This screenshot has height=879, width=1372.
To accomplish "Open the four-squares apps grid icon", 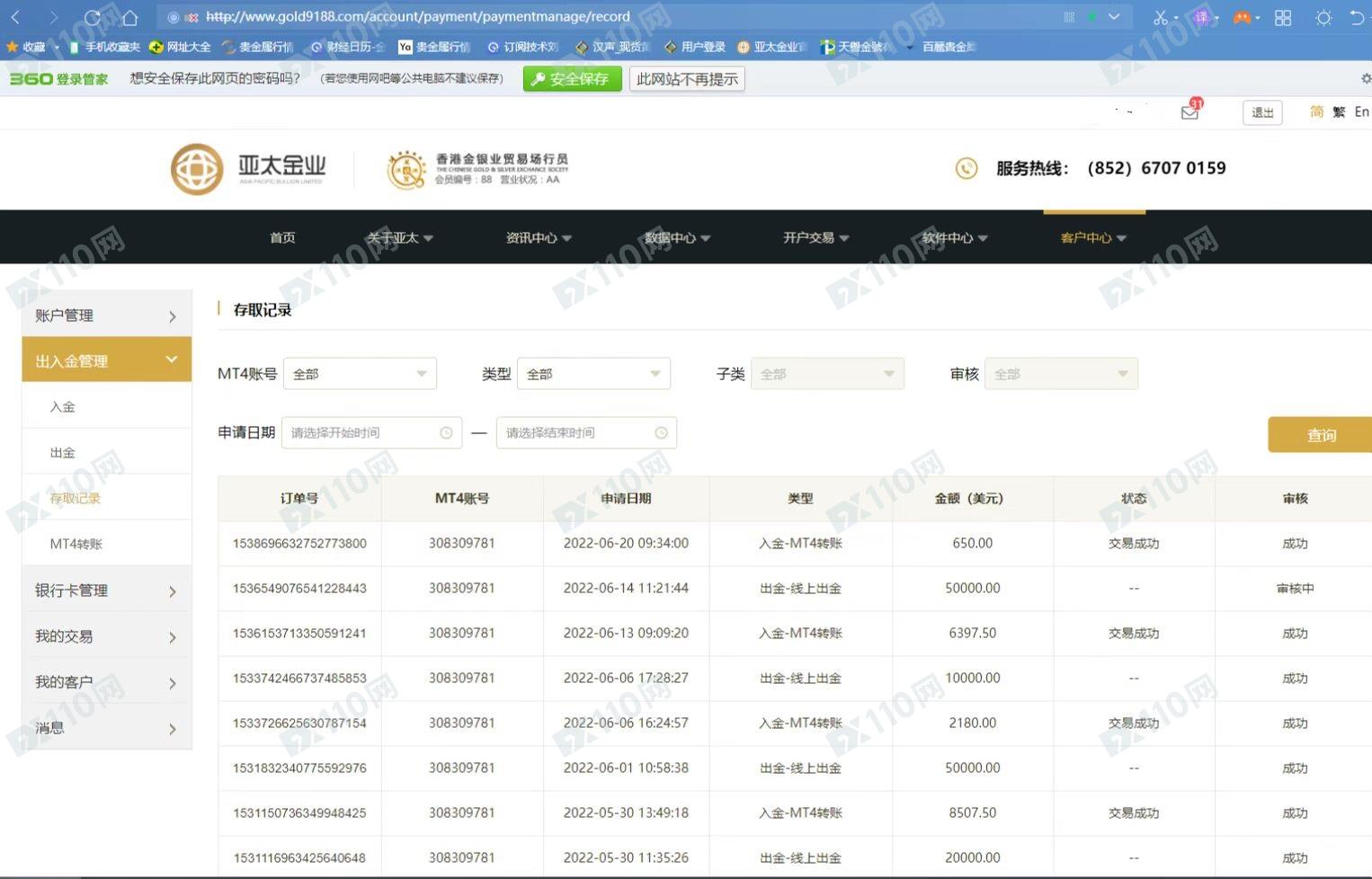I will tap(1283, 17).
